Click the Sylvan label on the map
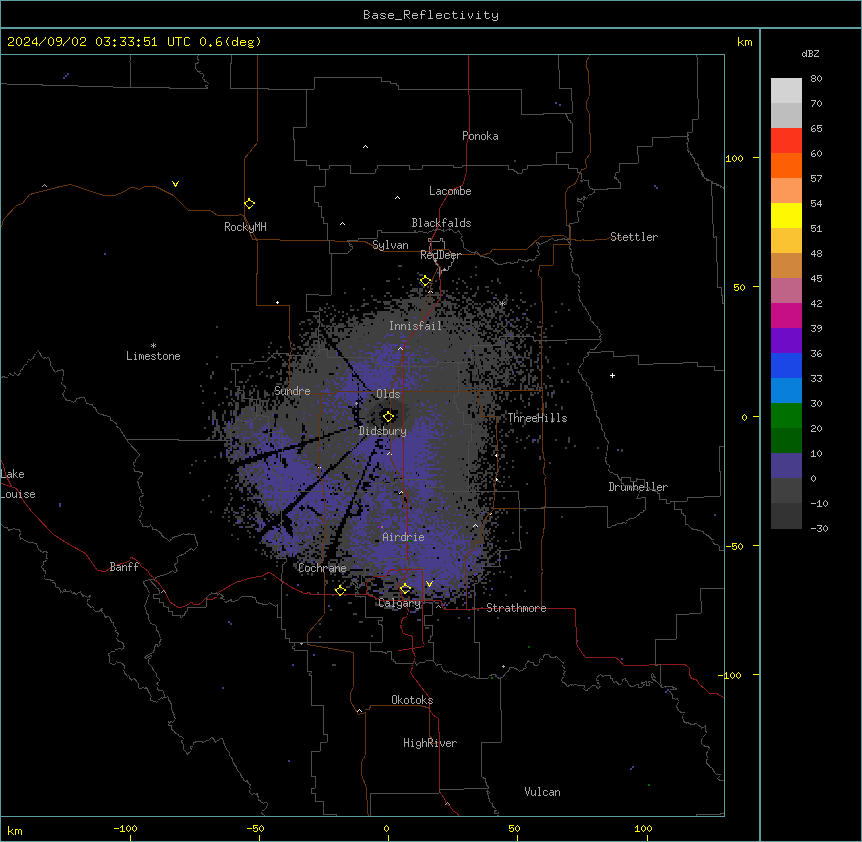The image size is (862, 842). point(390,245)
